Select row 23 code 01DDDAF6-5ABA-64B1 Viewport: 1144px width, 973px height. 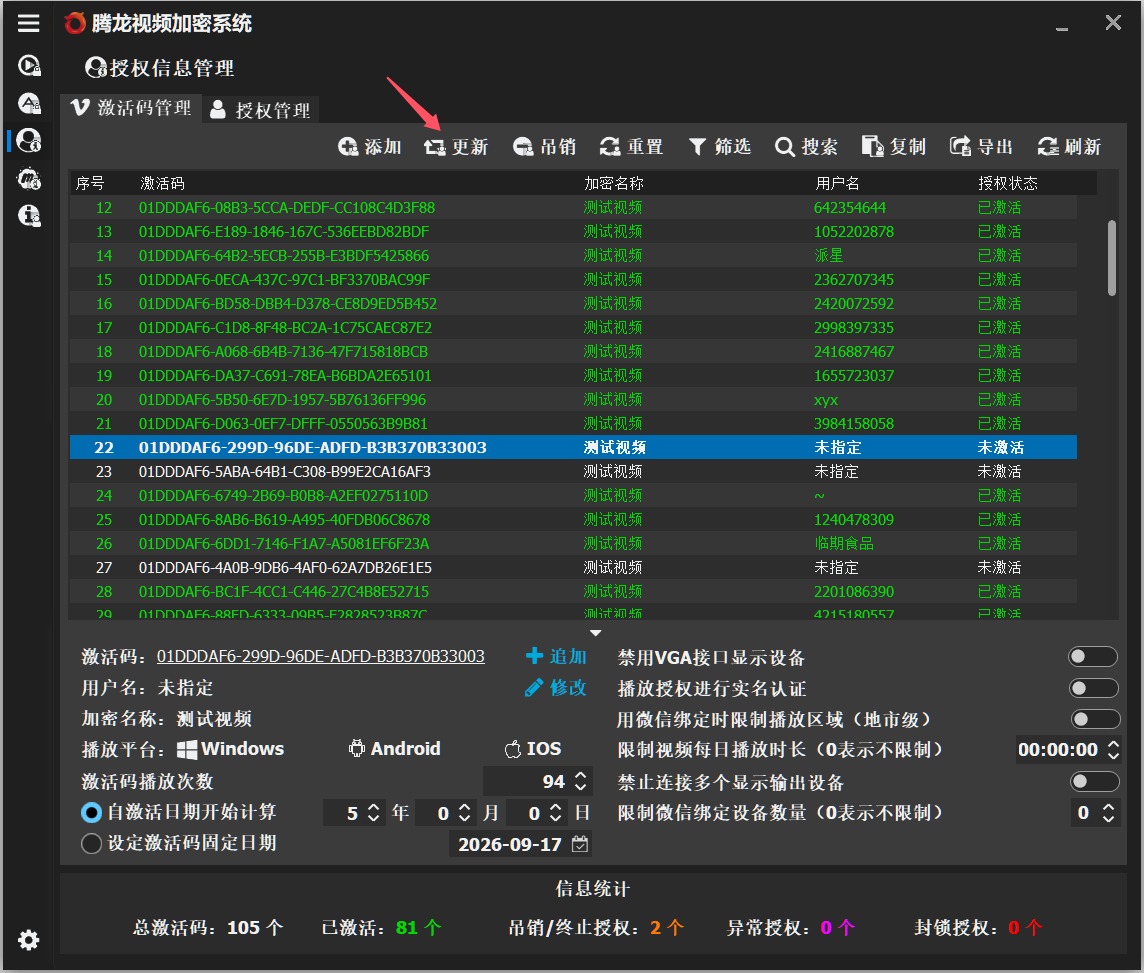(573, 471)
